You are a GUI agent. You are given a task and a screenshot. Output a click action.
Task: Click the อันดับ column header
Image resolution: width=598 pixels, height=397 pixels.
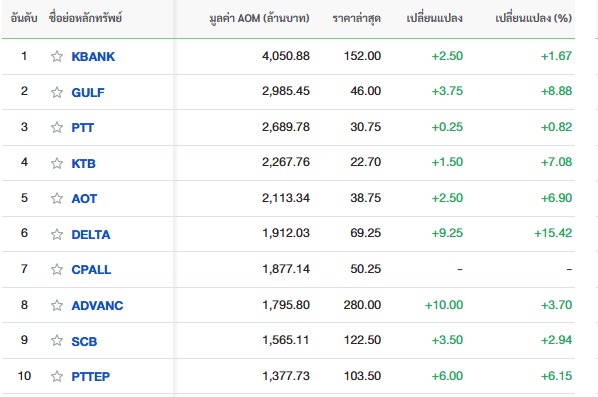(24, 18)
